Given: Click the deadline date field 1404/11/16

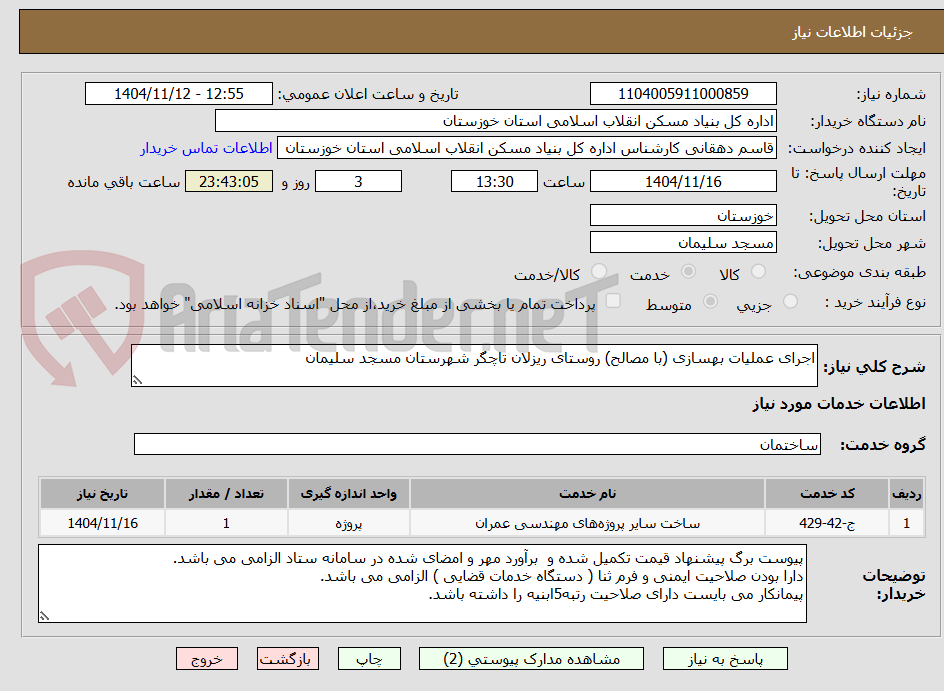Looking at the screenshot, I should (x=683, y=181).
